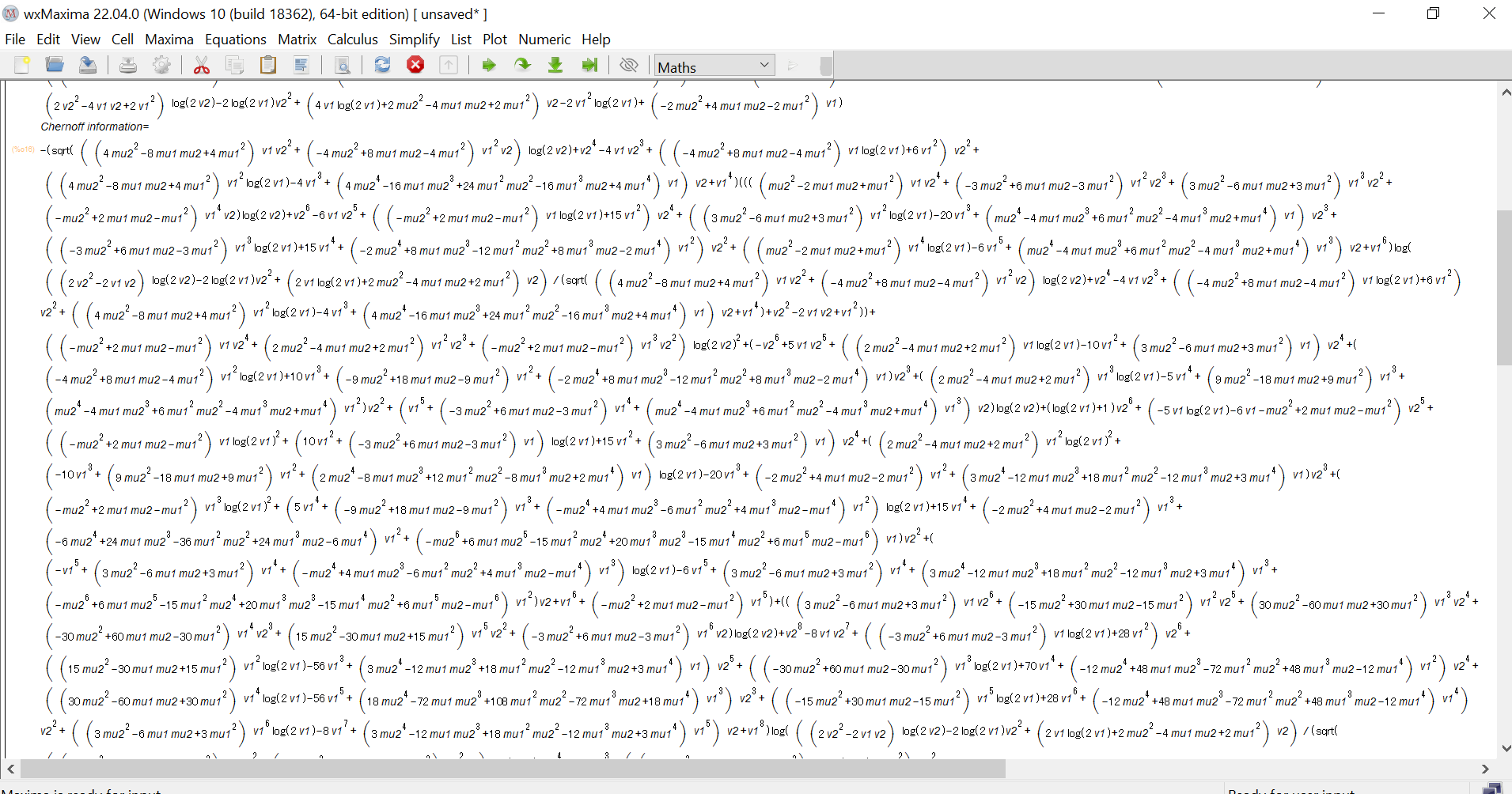Open the Edit menu
The height and width of the screenshot is (794, 1512).
(48, 40)
